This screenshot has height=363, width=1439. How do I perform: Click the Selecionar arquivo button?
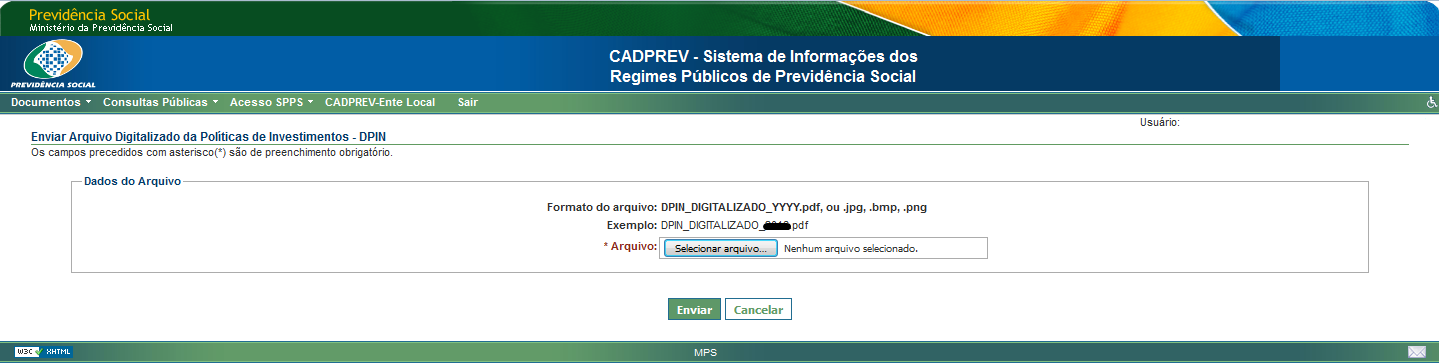tap(720, 248)
